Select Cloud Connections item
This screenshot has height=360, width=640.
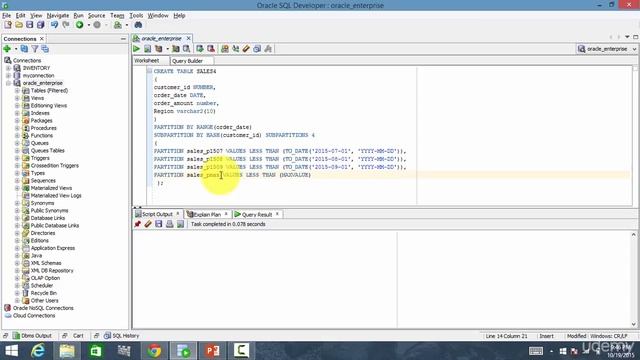pos(34,316)
